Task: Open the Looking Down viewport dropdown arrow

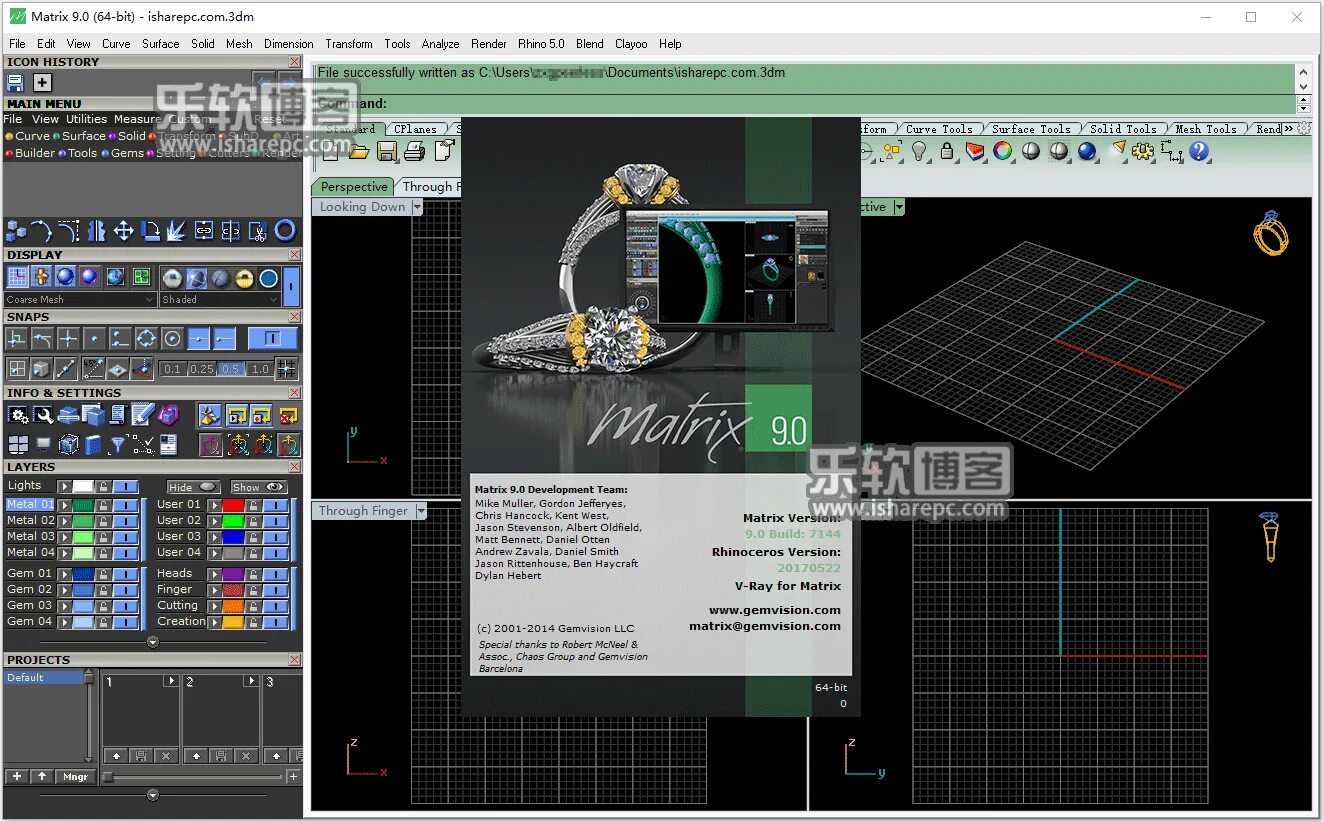Action: tap(418, 207)
